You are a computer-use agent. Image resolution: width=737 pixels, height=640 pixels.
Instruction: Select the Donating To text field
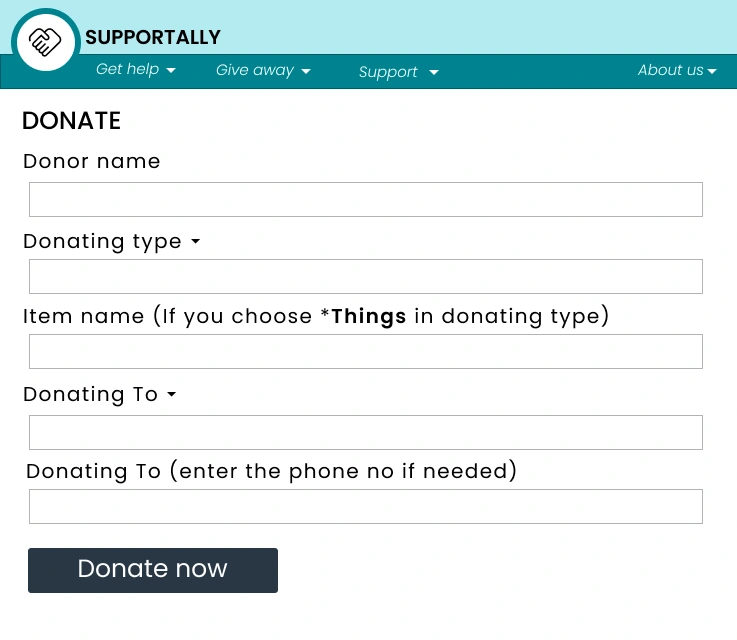365,432
